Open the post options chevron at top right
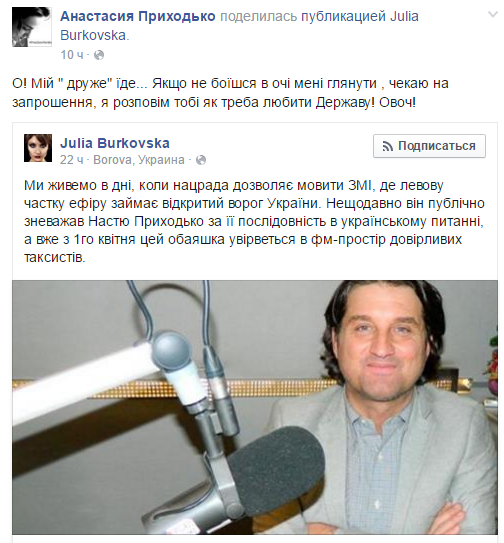 click(493, 15)
